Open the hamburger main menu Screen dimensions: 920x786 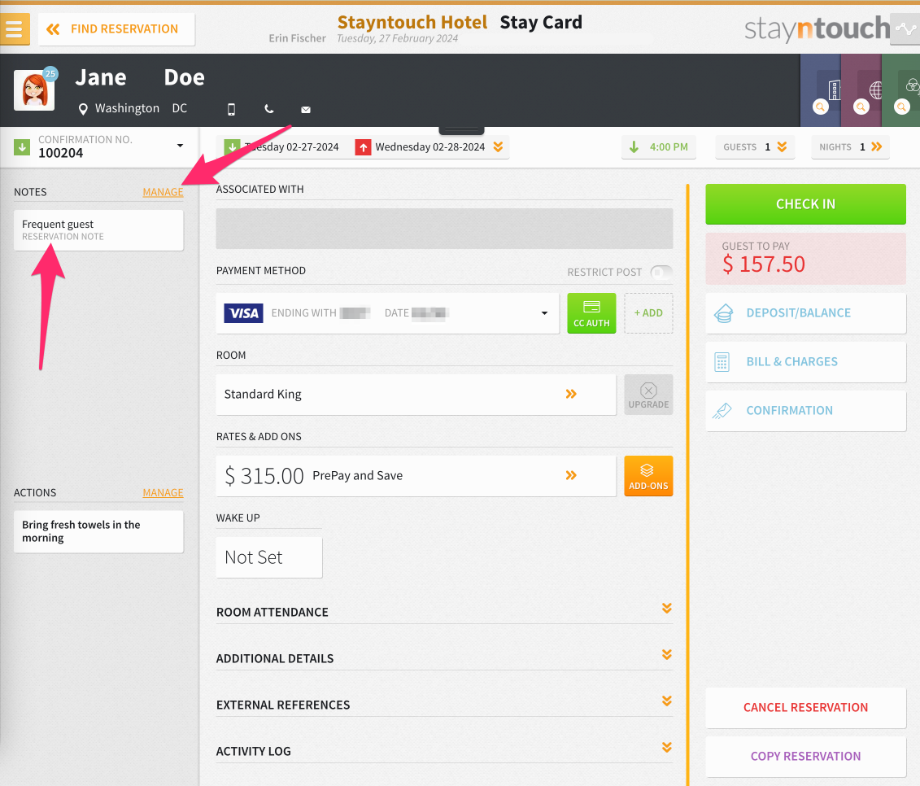(15, 29)
